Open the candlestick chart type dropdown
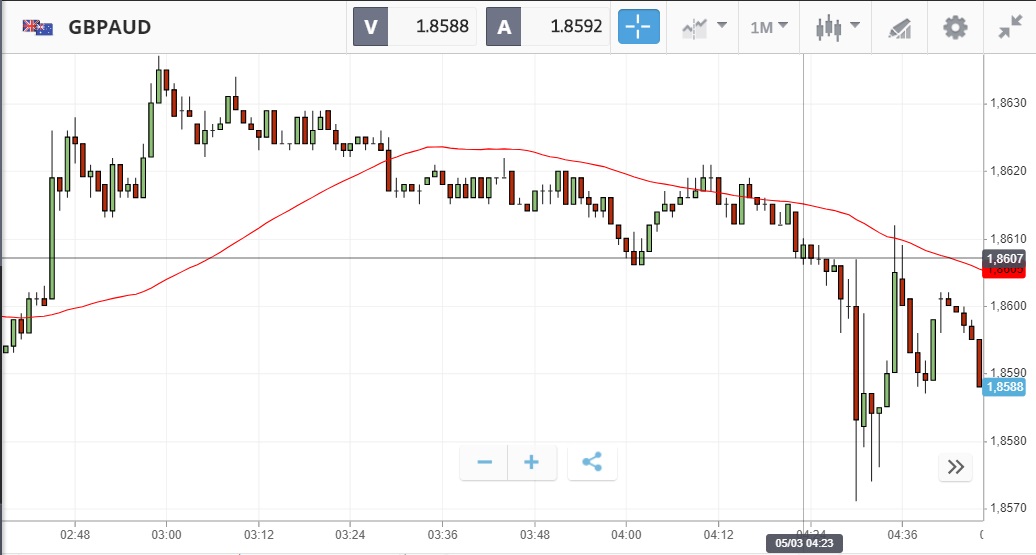The image size is (1036, 555). click(836, 27)
